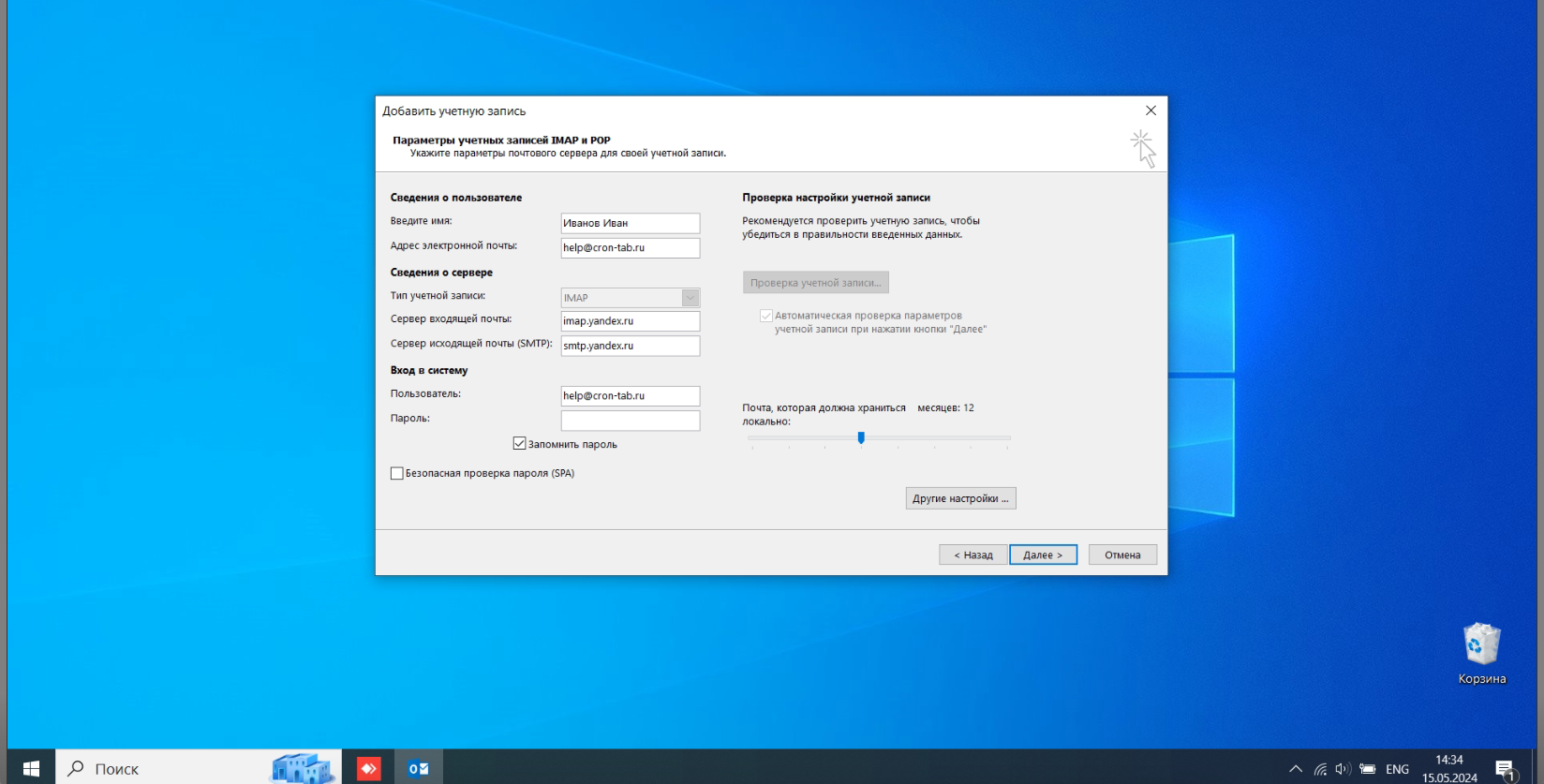Show hidden tray icons chevron

(x=1296, y=769)
